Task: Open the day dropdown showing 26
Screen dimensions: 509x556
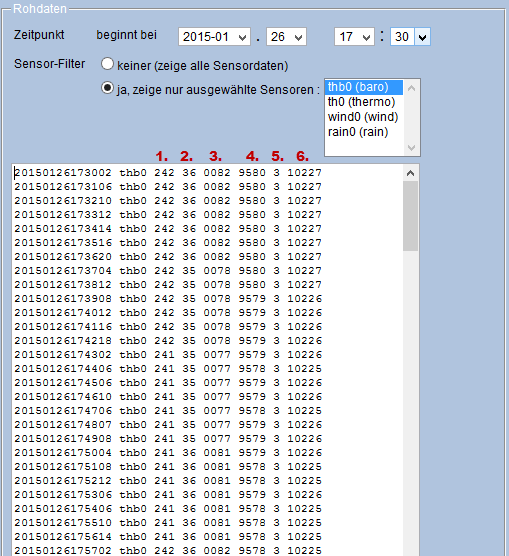Action: (x=286, y=37)
